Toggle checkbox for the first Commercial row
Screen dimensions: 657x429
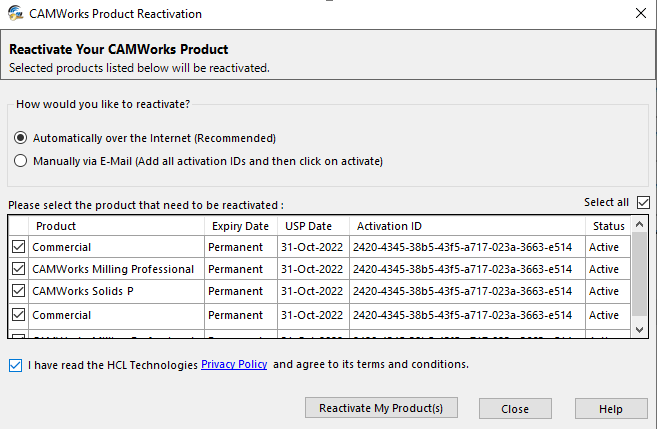click(18, 247)
